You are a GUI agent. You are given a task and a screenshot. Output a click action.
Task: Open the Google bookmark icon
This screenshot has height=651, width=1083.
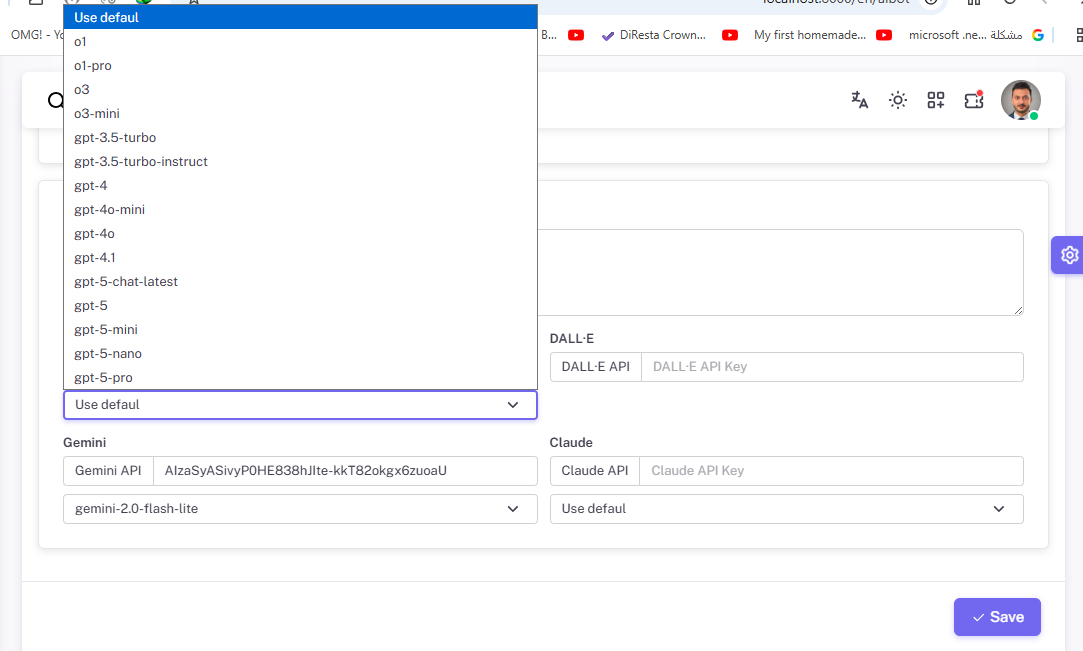[1037, 35]
